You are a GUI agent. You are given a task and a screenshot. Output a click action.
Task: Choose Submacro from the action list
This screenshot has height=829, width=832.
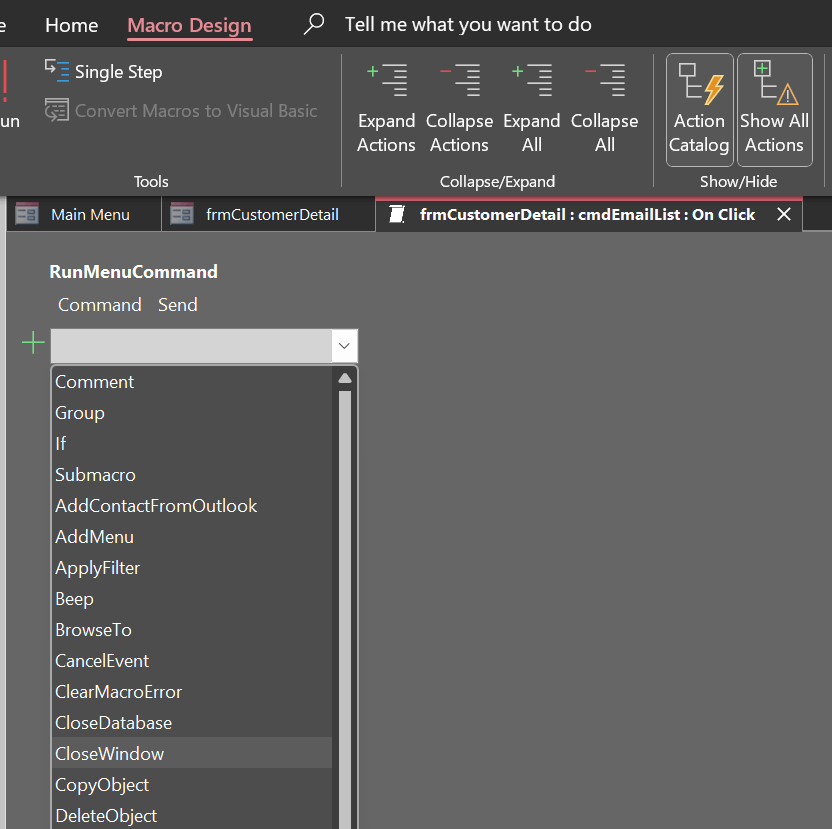pos(192,475)
